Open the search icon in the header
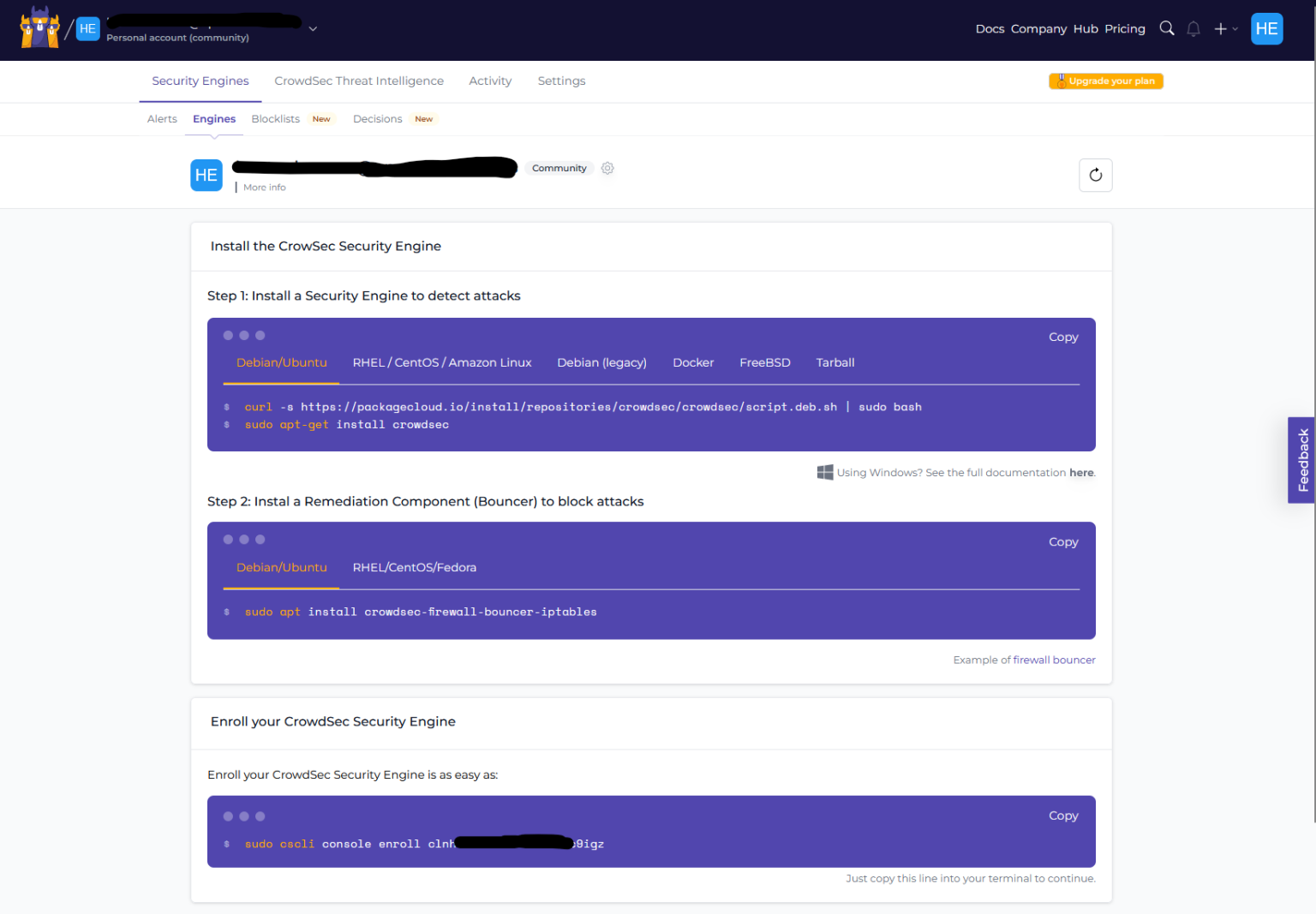The image size is (1316, 914). click(x=1167, y=28)
